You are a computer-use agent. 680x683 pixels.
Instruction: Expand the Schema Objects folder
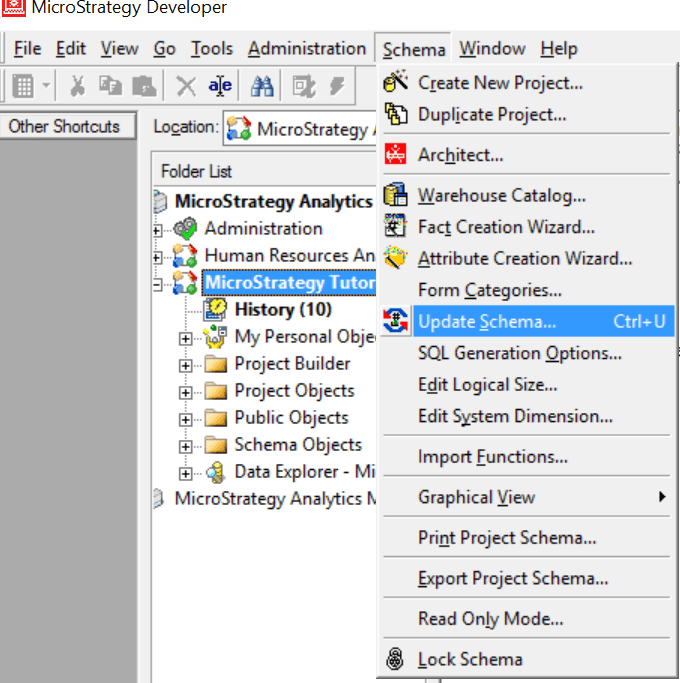pyautogui.click(x=185, y=446)
